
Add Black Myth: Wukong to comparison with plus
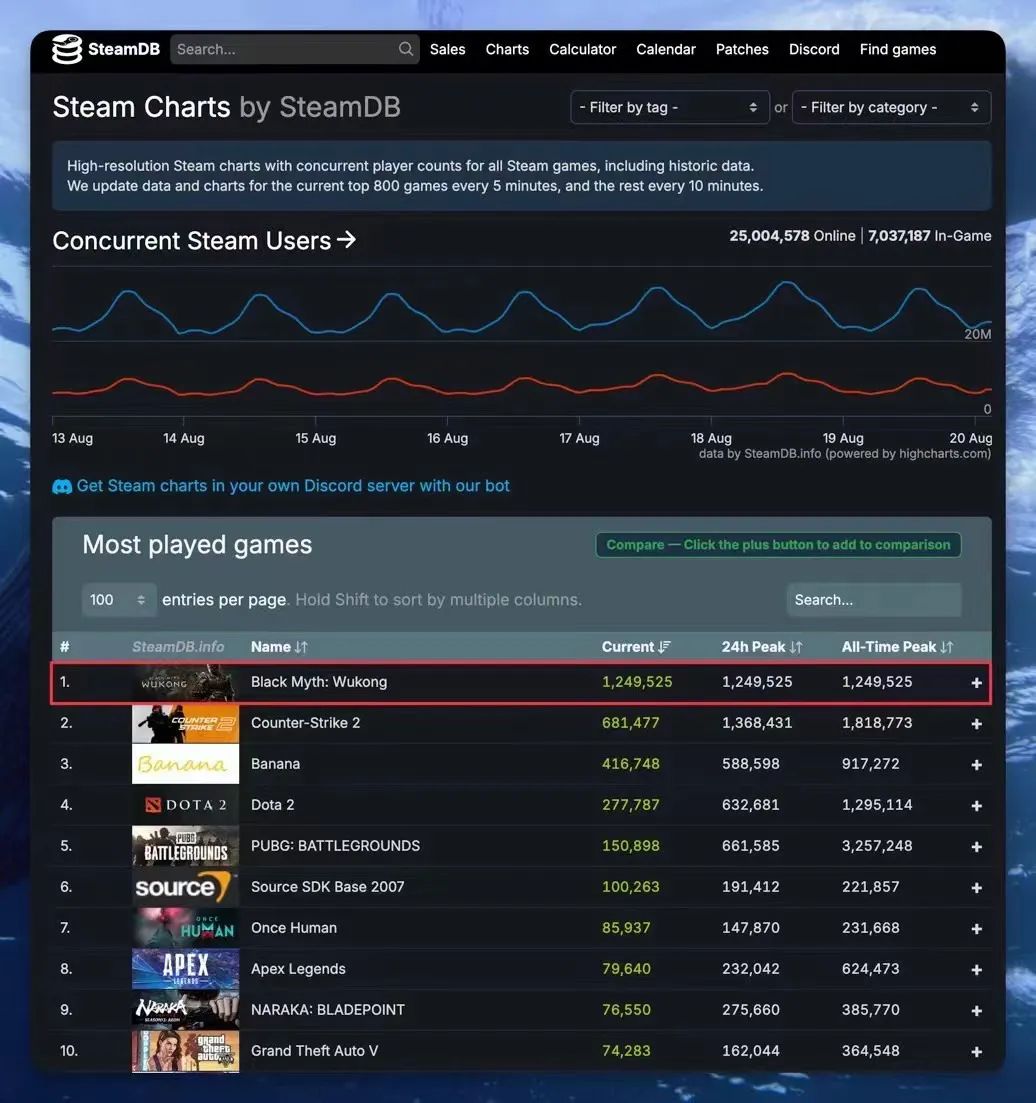point(976,682)
